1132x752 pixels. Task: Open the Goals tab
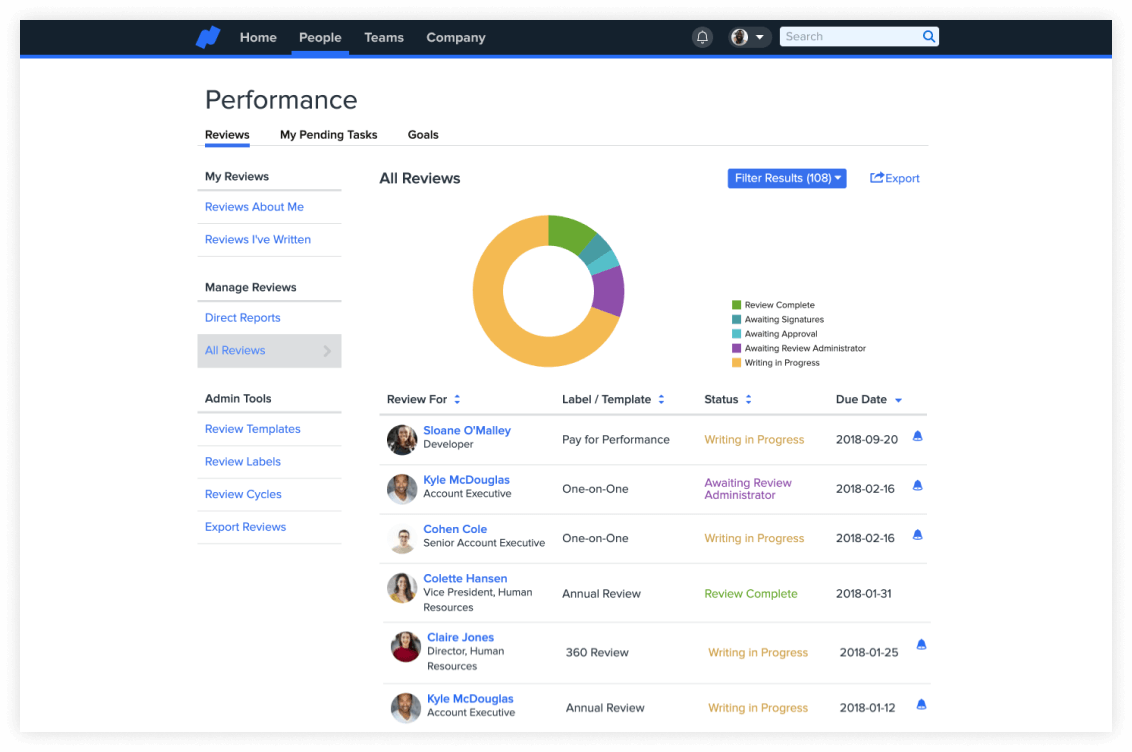coord(423,135)
